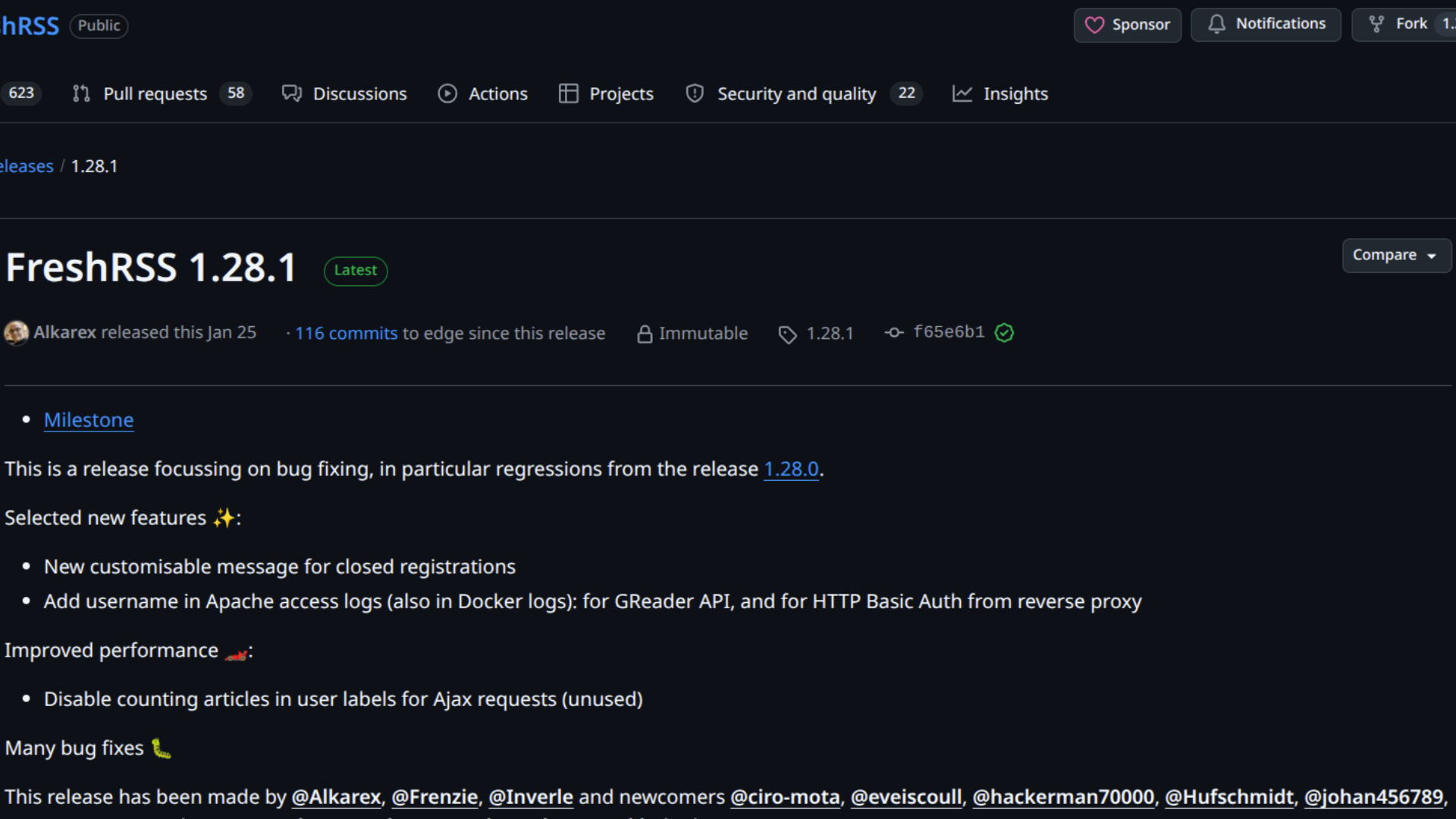Screen dimensions: 1456x819
Task: Open the 1.28.0 release link
Action: coord(791,469)
